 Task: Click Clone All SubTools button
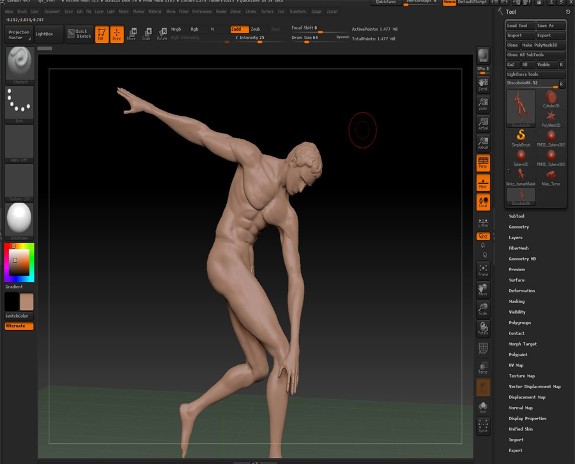coord(535,55)
